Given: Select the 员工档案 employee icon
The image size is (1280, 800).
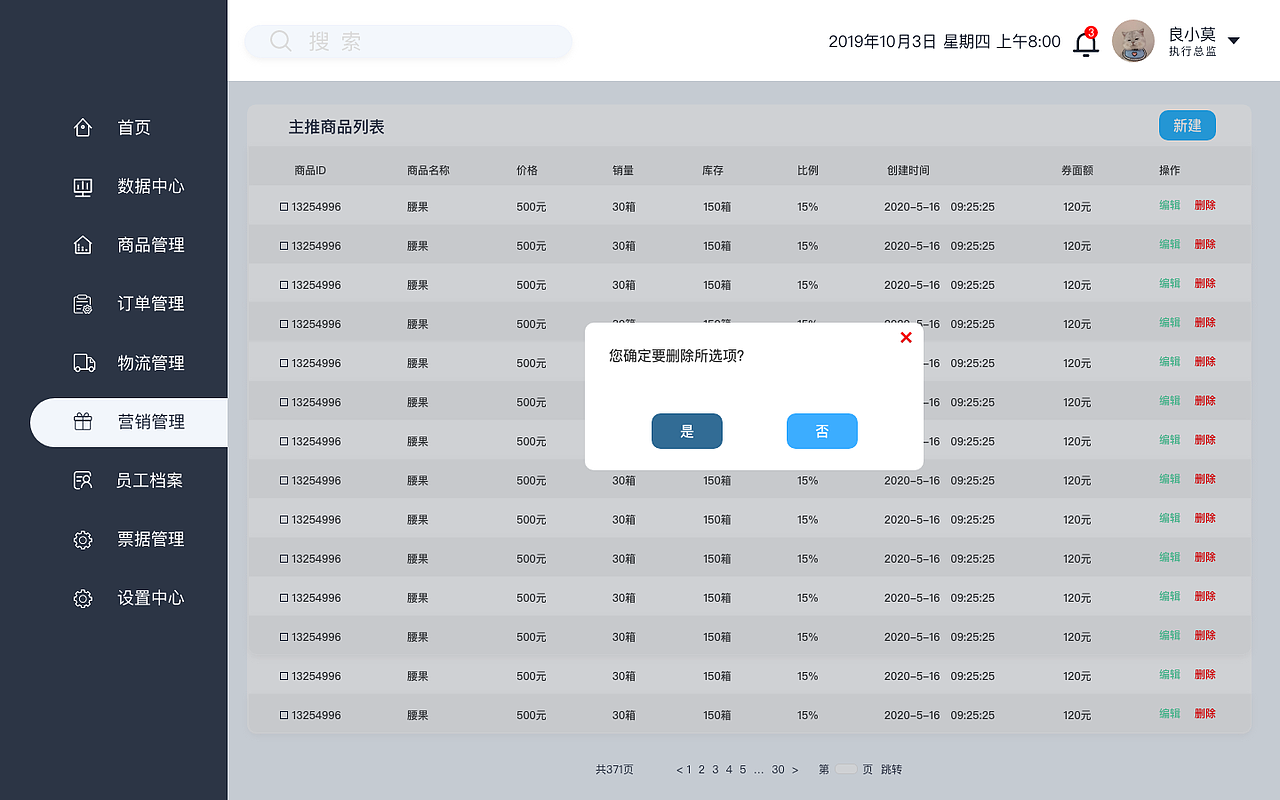Looking at the screenshot, I should click(83, 481).
